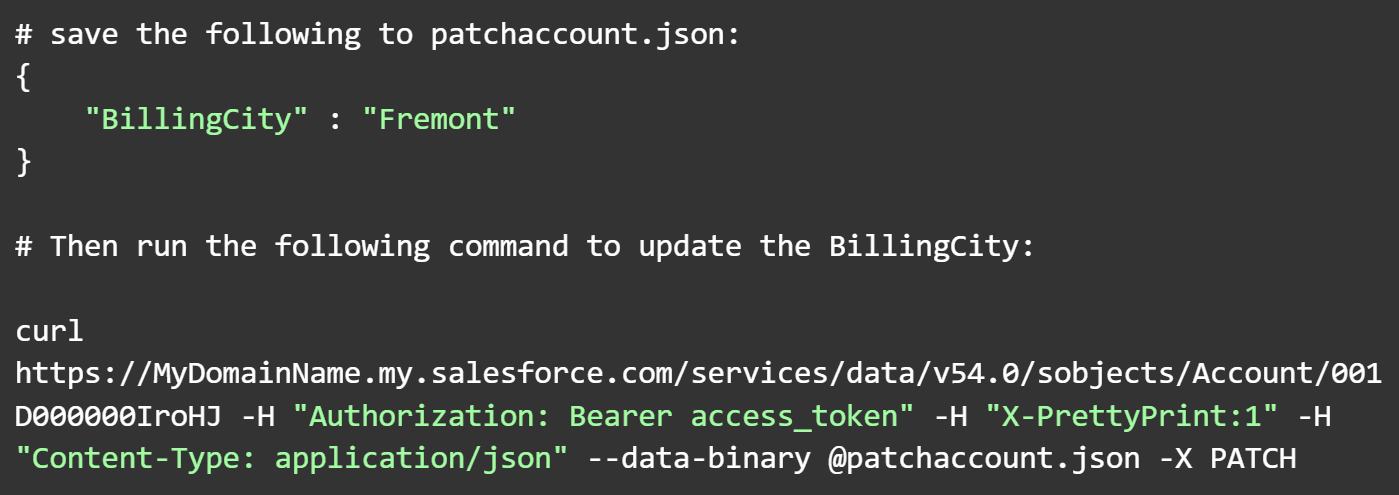This screenshot has width=1399, height=495.
Task: Click the "Authorization: Bearer access_token" header string
Action: tap(611, 416)
